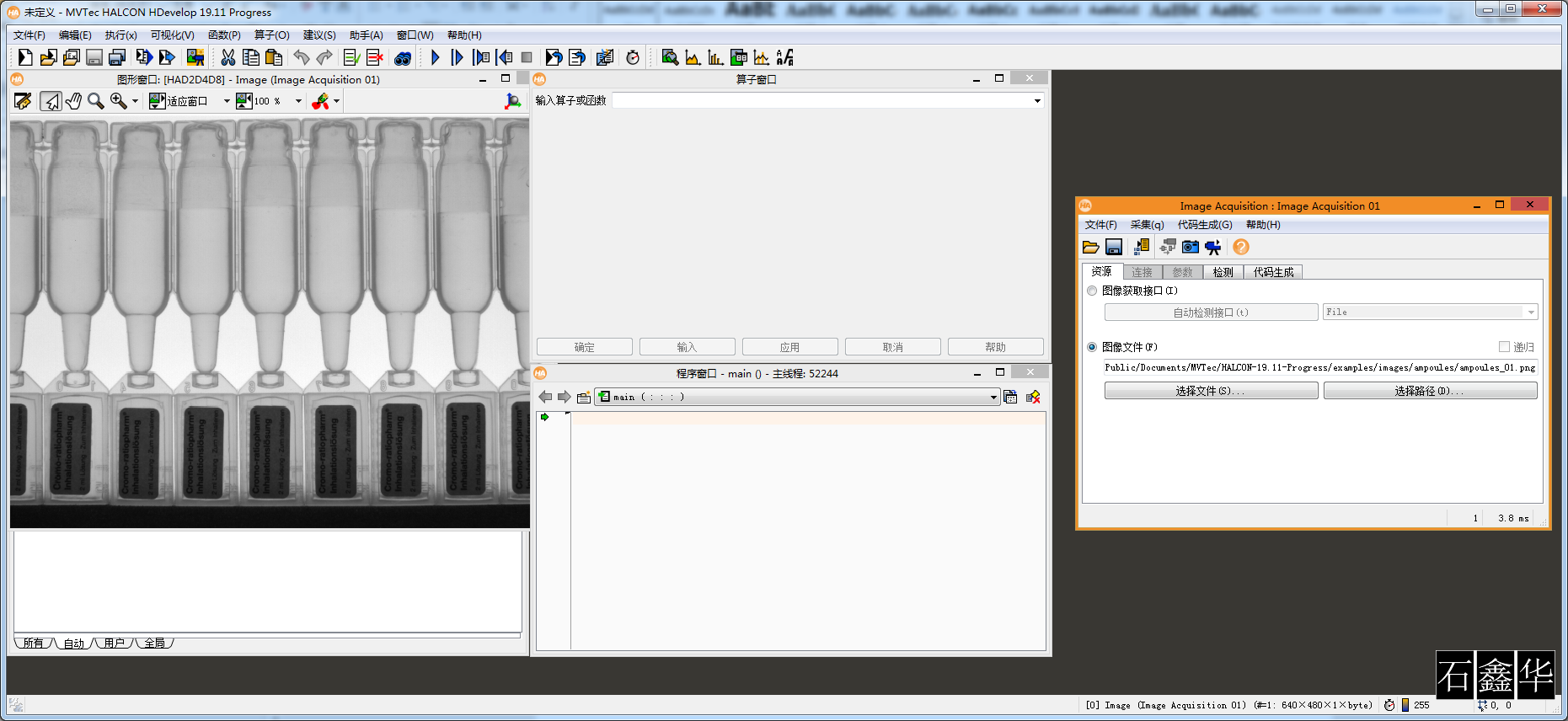Click the orange help question mark icon
The height and width of the screenshot is (721, 1568).
pyautogui.click(x=1240, y=247)
